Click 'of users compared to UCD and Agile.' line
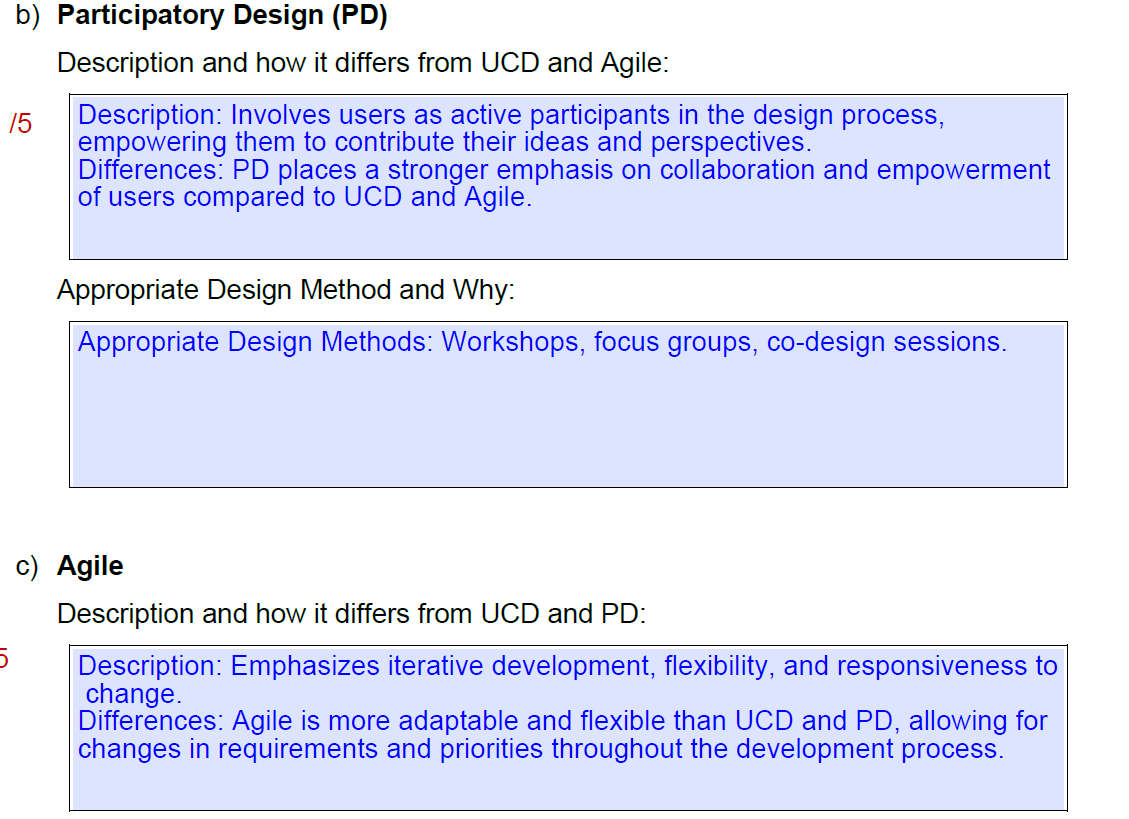The width and height of the screenshot is (1129, 819). [305, 197]
